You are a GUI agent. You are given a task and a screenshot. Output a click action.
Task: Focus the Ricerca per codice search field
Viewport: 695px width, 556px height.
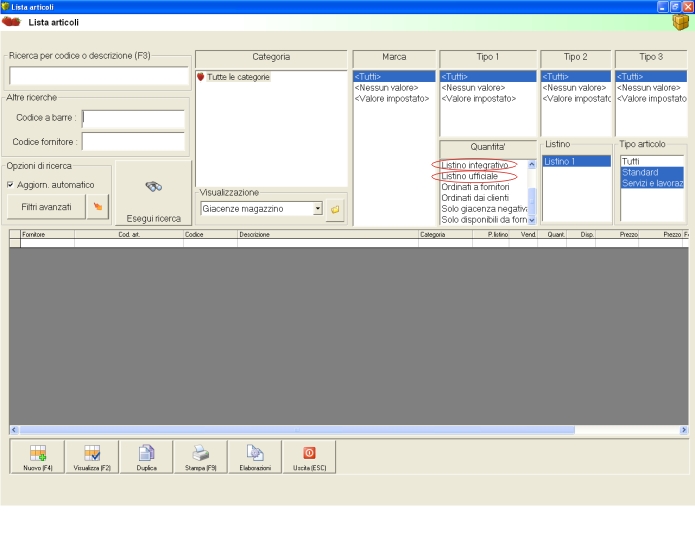point(99,75)
